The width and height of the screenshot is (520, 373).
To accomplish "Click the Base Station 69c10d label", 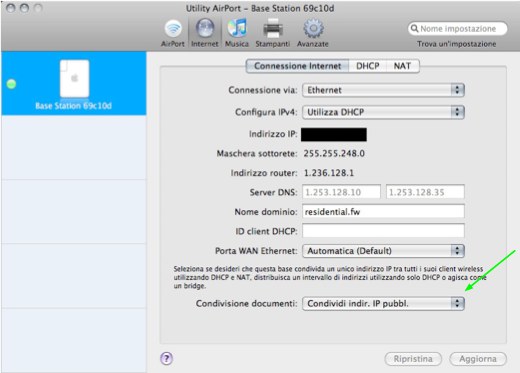I will pos(73,106).
